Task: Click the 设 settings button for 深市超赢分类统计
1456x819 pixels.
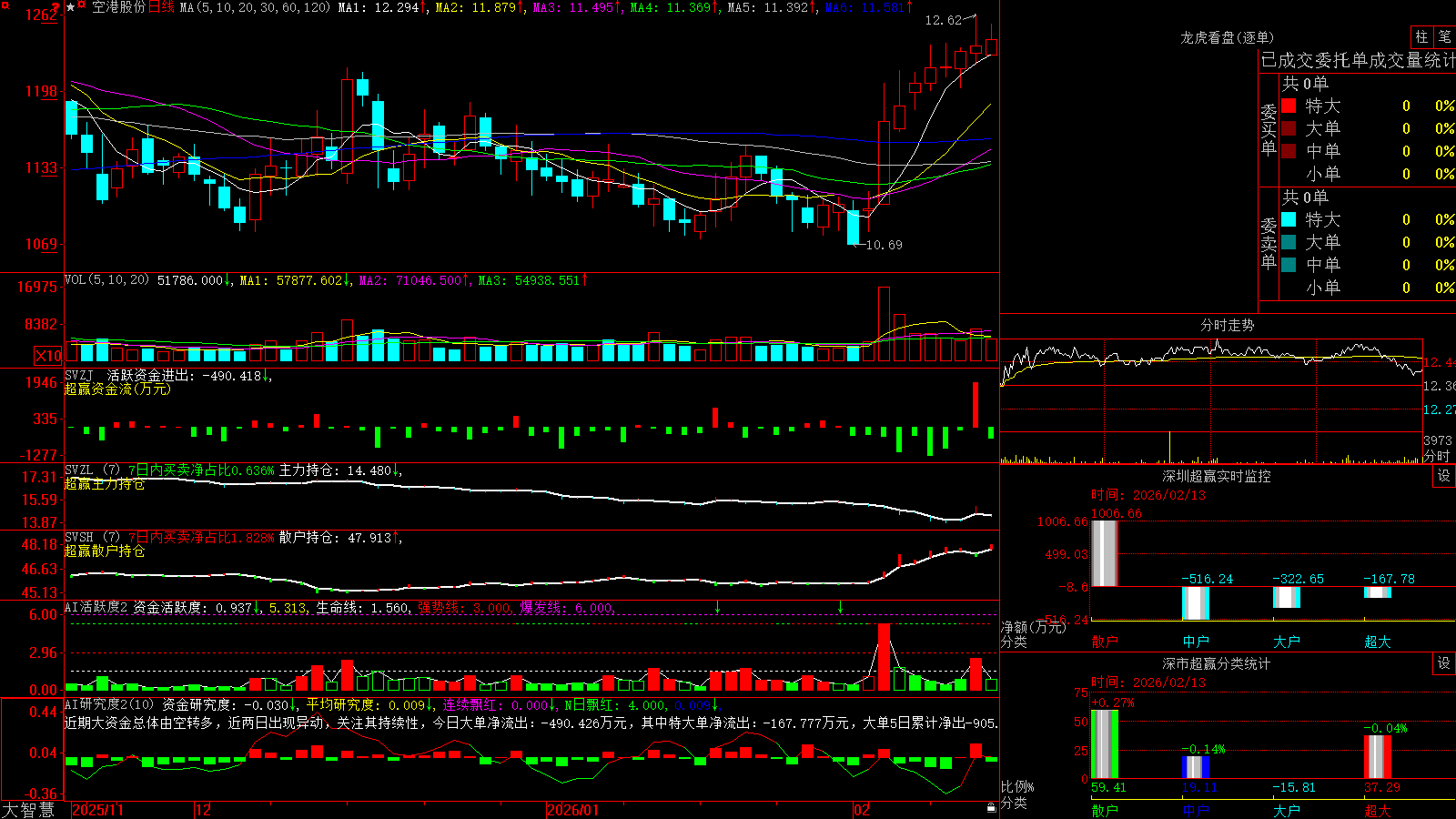Action: 1444,663
